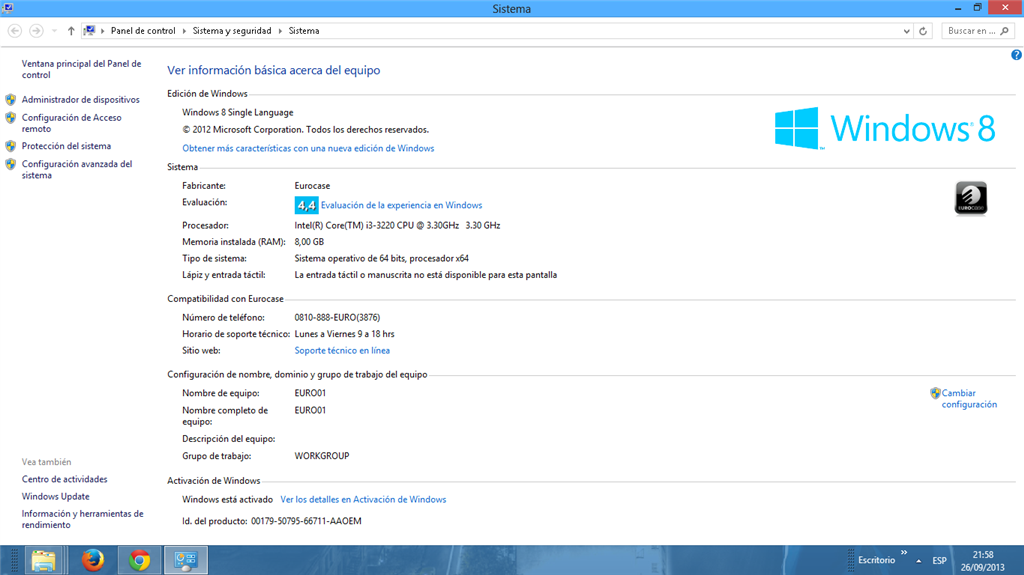Open Windows Update link
1024x575 pixels.
pos(56,497)
